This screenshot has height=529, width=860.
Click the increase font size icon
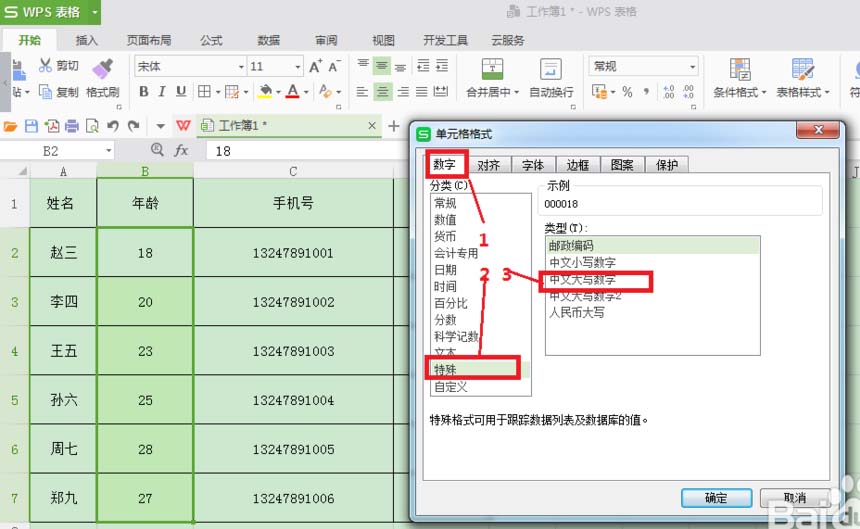click(x=316, y=67)
